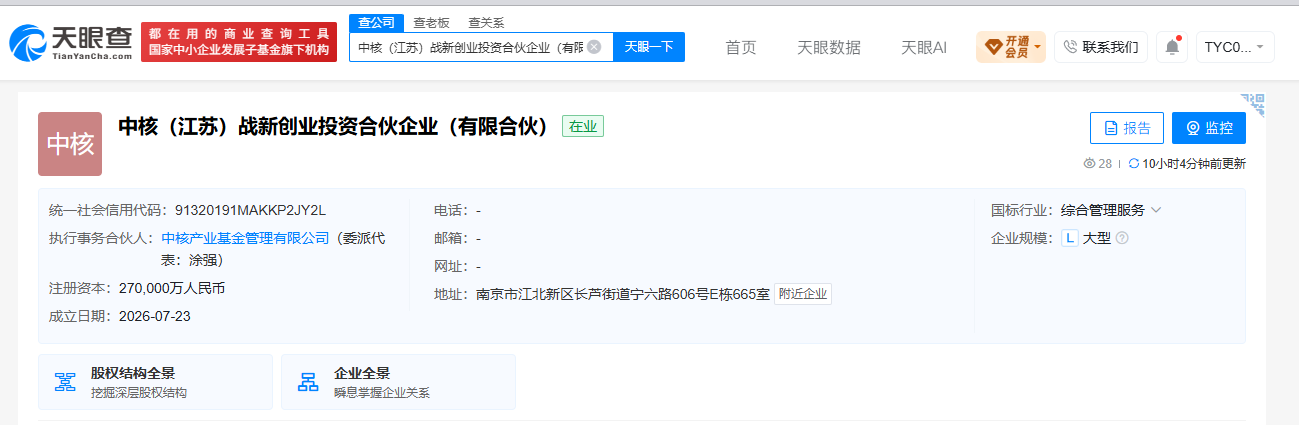
Task: Switch to the 查老板 search tab
Action: [x=433, y=23]
